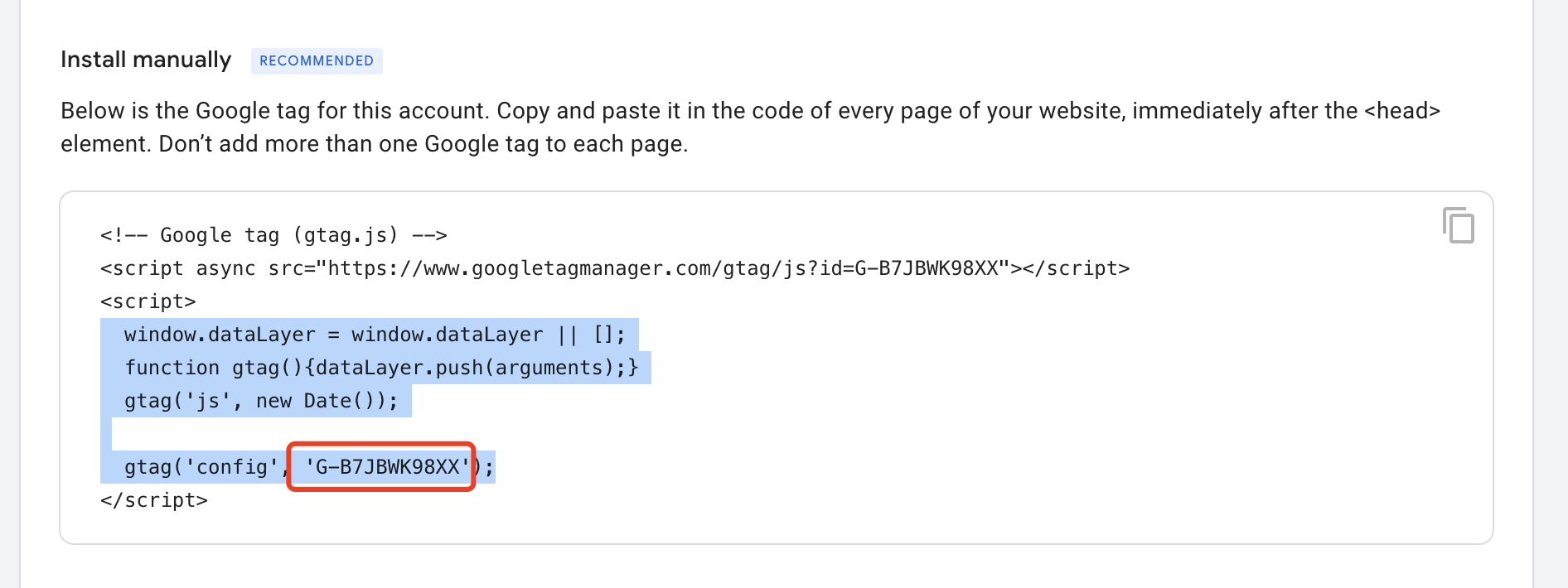The height and width of the screenshot is (588, 1568).
Task: Click the duplicate-pages copy icon
Action: click(x=1458, y=226)
